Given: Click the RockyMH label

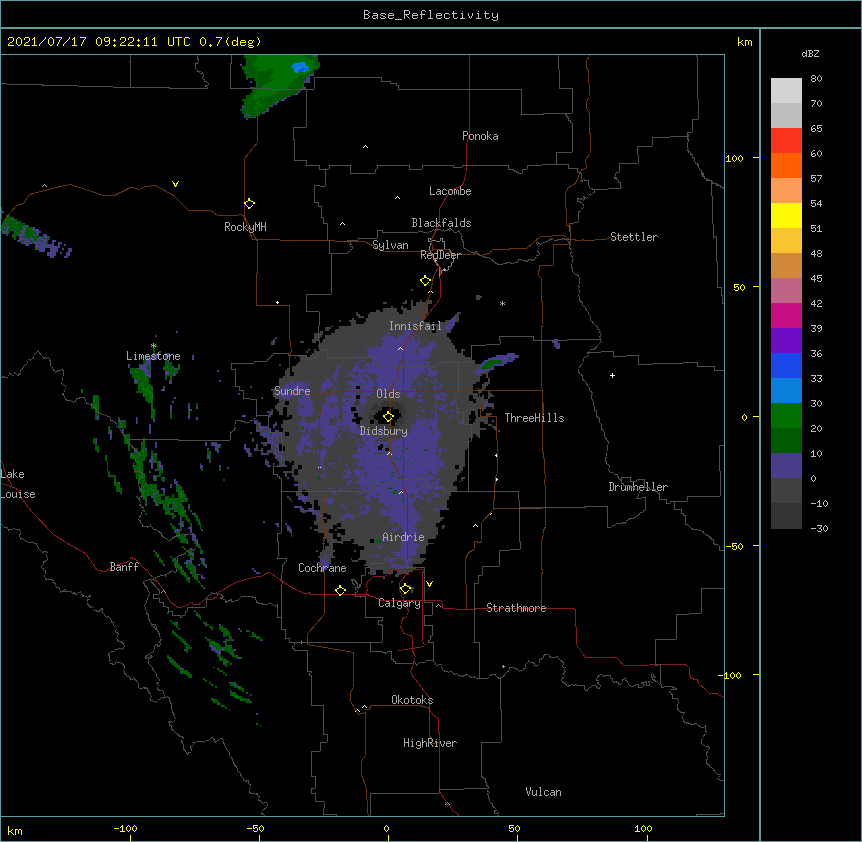Looking at the screenshot, I should pyautogui.click(x=245, y=227).
